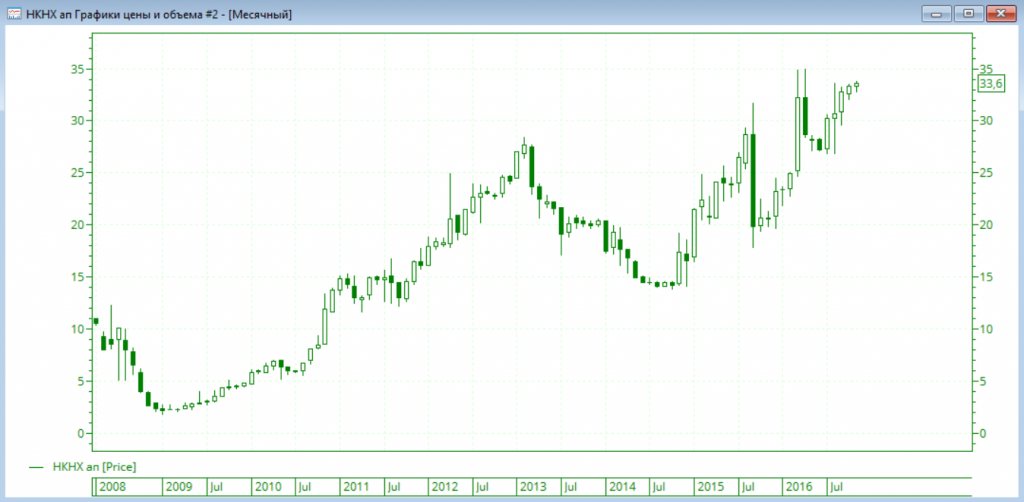
Task: Click the 2015 marker on the timeline
Action: point(710,487)
